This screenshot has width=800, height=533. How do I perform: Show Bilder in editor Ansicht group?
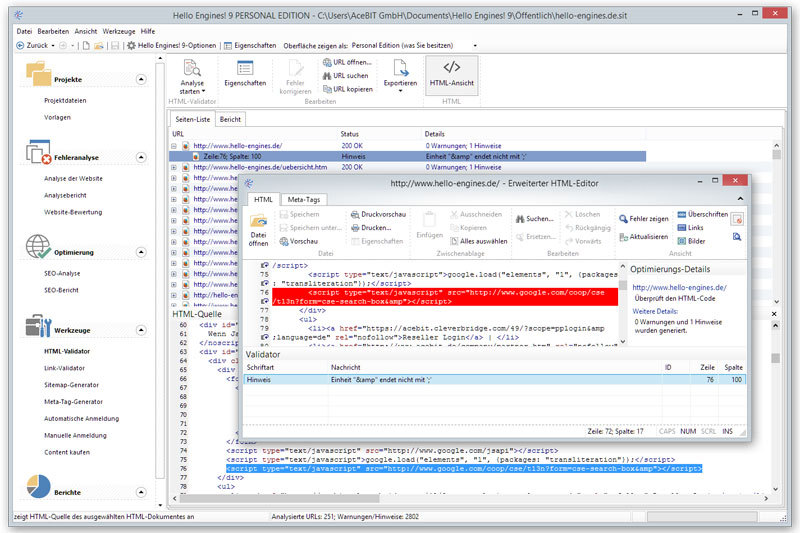[691, 241]
